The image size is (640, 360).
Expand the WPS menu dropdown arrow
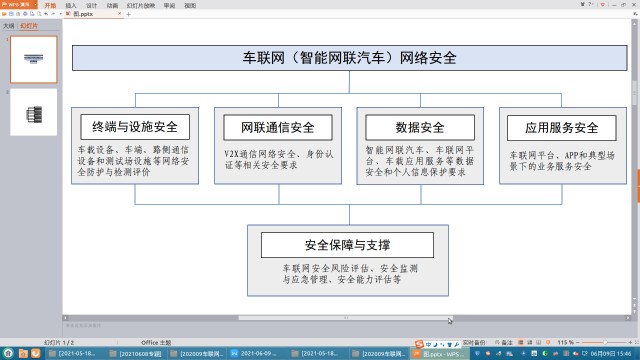point(35,4)
